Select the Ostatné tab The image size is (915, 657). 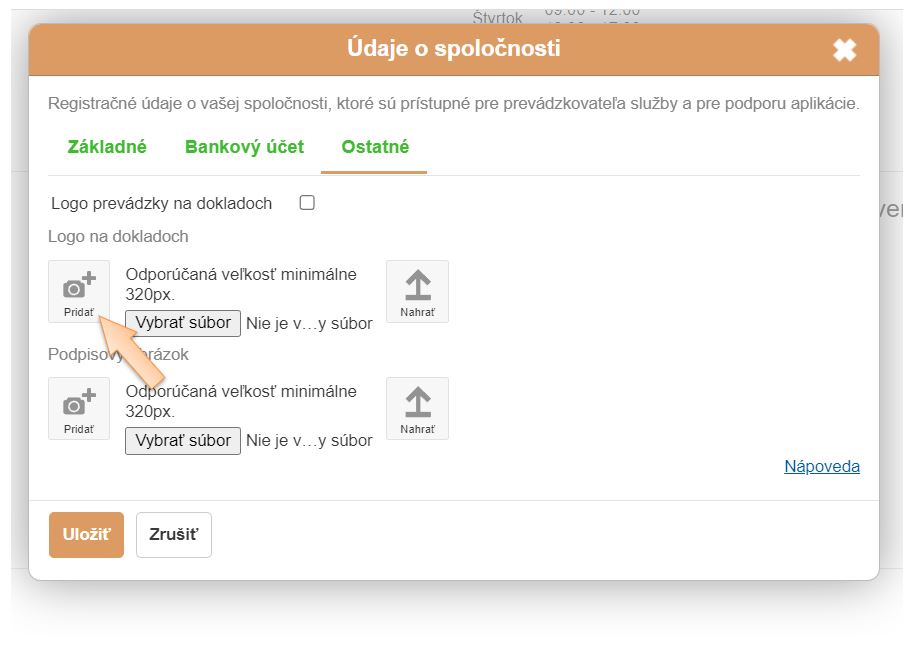click(x=375, y=147)
